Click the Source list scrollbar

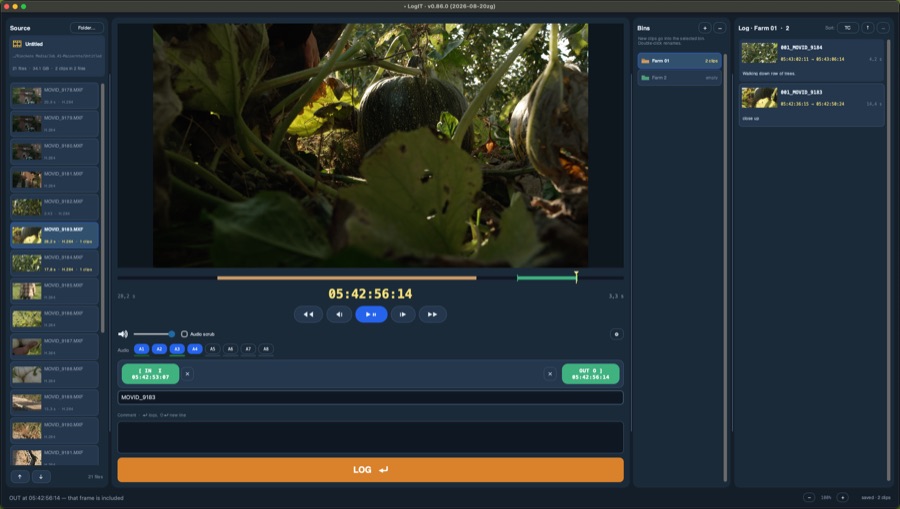103,208
